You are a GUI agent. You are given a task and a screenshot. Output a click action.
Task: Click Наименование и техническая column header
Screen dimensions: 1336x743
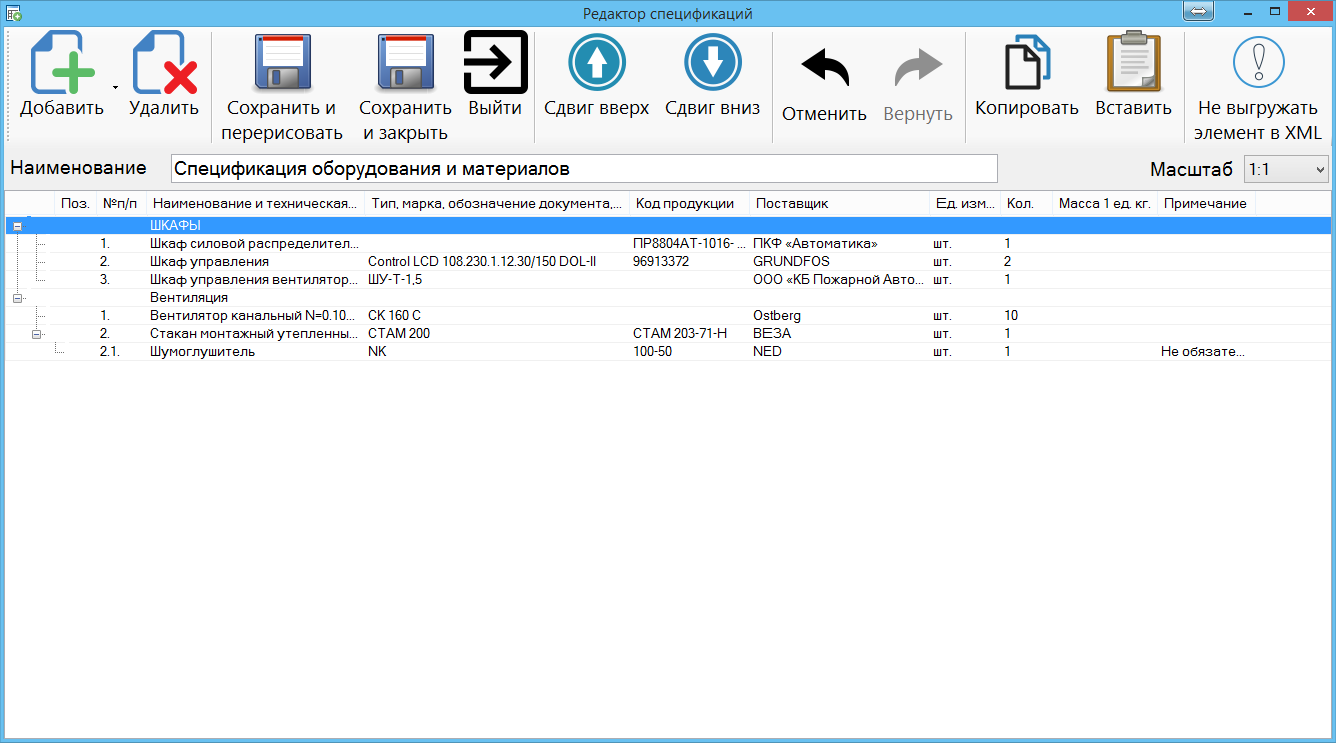256,203
